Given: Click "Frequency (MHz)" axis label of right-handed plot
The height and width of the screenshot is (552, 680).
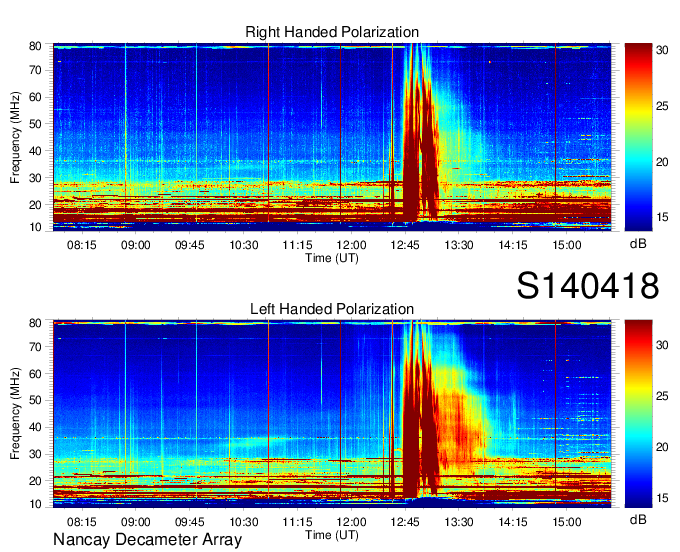Looking at the screenshot, I should click(x=15, y=137).
